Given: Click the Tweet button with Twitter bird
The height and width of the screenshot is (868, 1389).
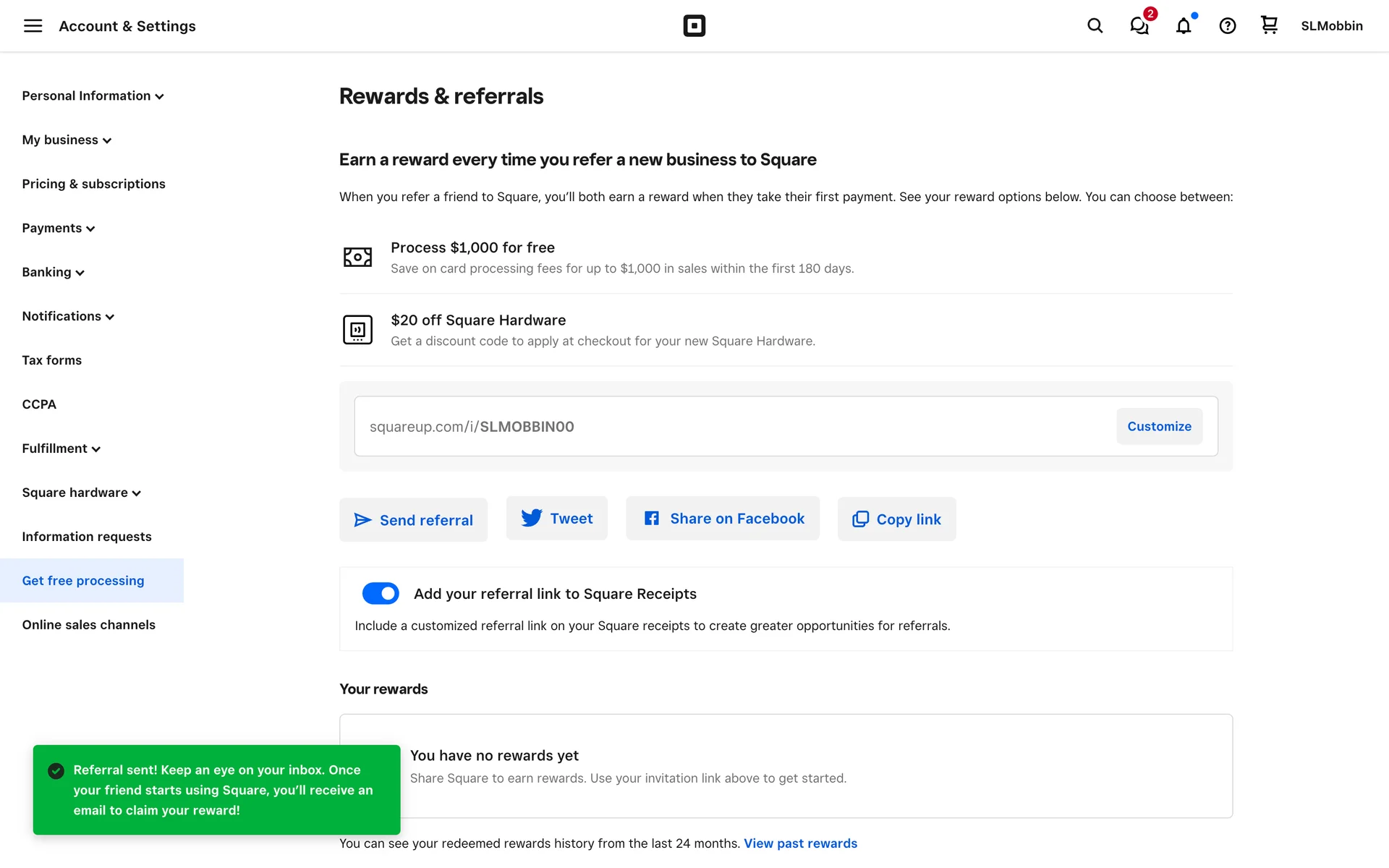Looking at the screenshot, I should click(x=556, y=518).
